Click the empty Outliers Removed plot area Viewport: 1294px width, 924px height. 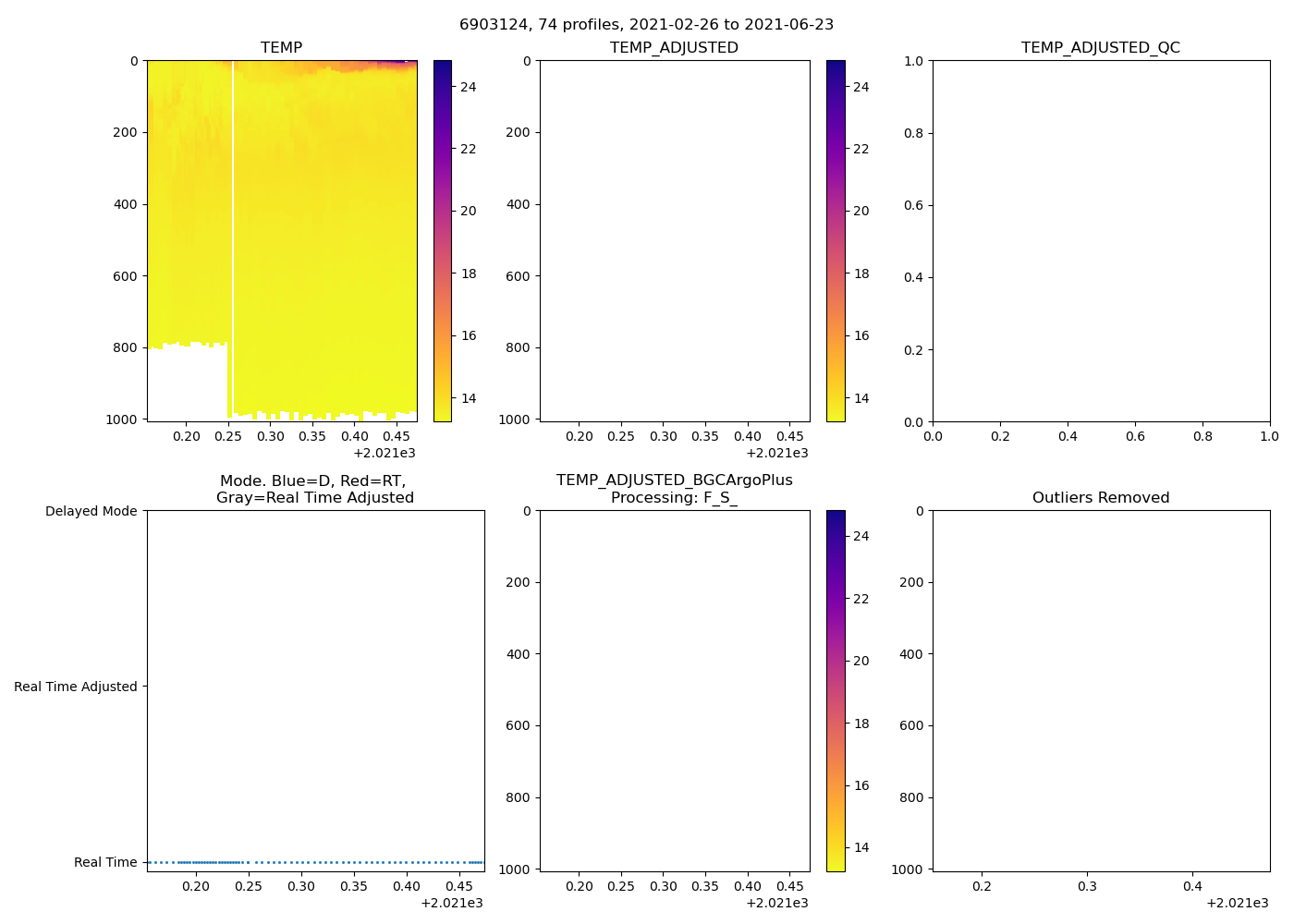(1100, 690)
